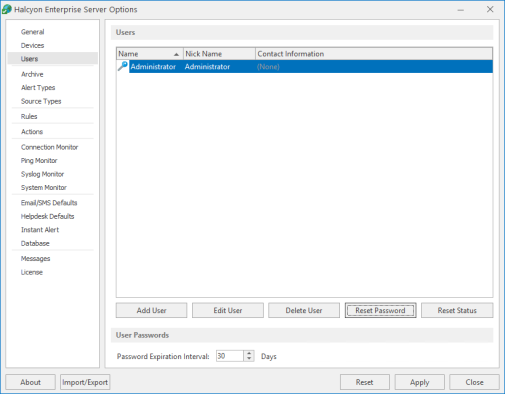The width and height of the screenshot is (505, 394).
Task: Click the Edit User button
Action: [x=228, y=310]
